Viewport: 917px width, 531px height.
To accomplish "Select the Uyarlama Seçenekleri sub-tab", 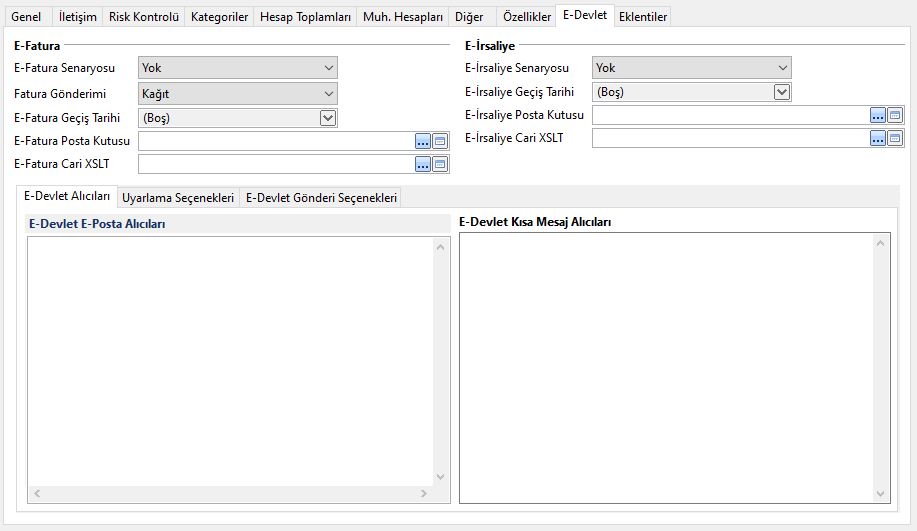I will click(177, 198).
